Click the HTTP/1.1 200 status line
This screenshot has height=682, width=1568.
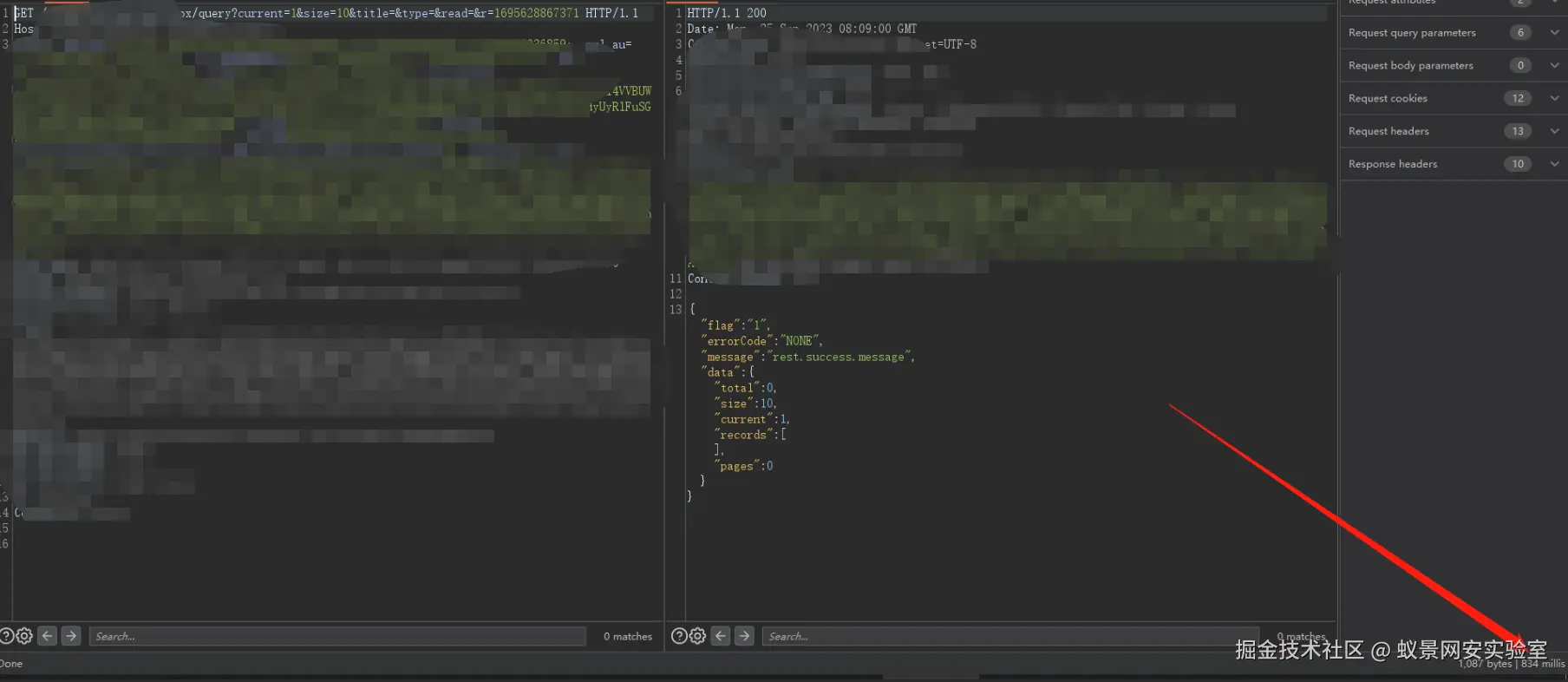[727, 13]
